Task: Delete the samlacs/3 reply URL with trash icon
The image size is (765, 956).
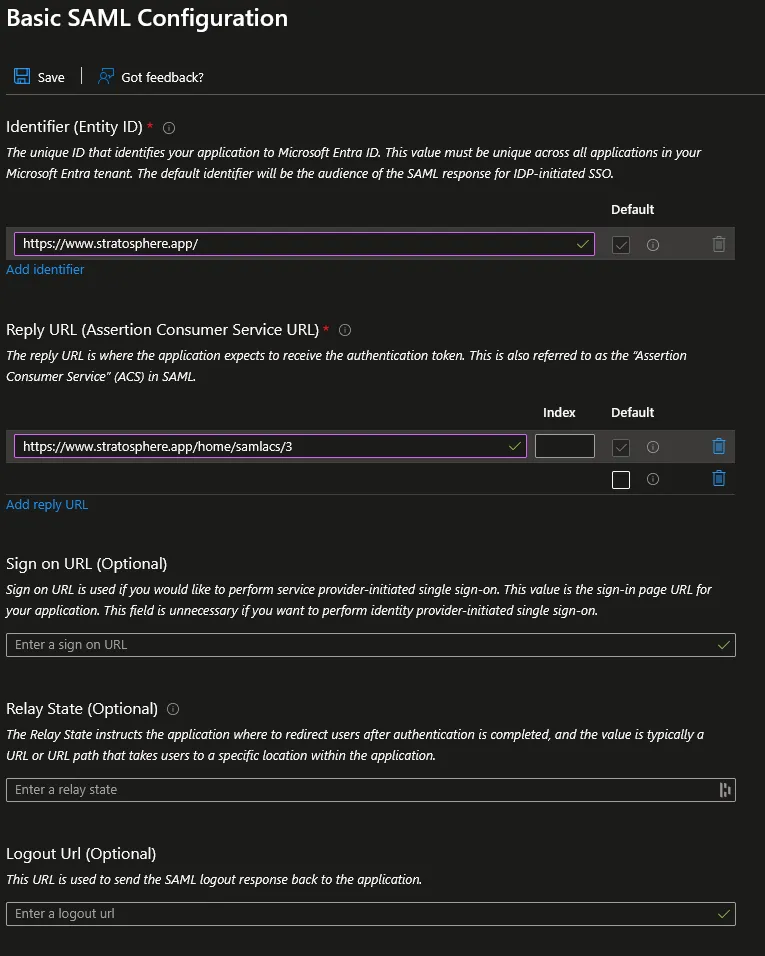Action: pos(719,447)
